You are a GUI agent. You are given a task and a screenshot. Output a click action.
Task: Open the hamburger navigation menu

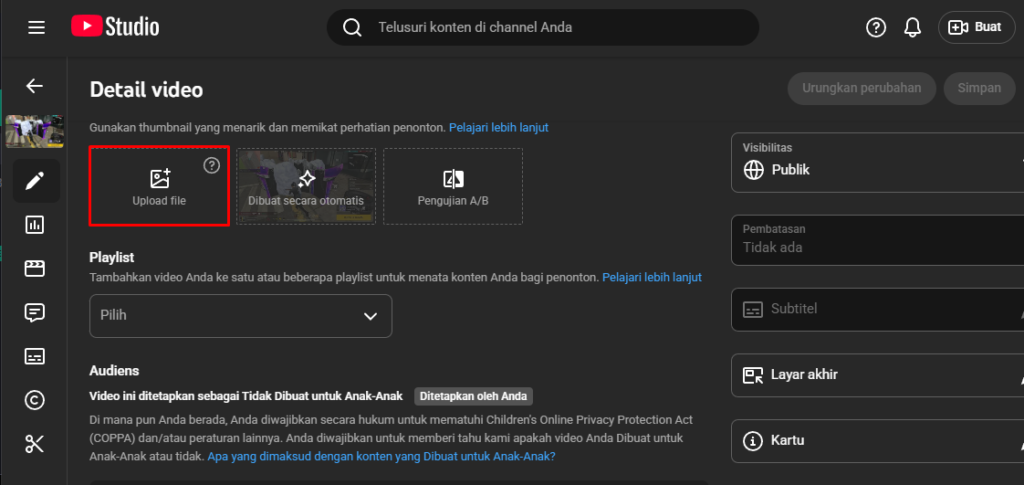pos(37,28)
